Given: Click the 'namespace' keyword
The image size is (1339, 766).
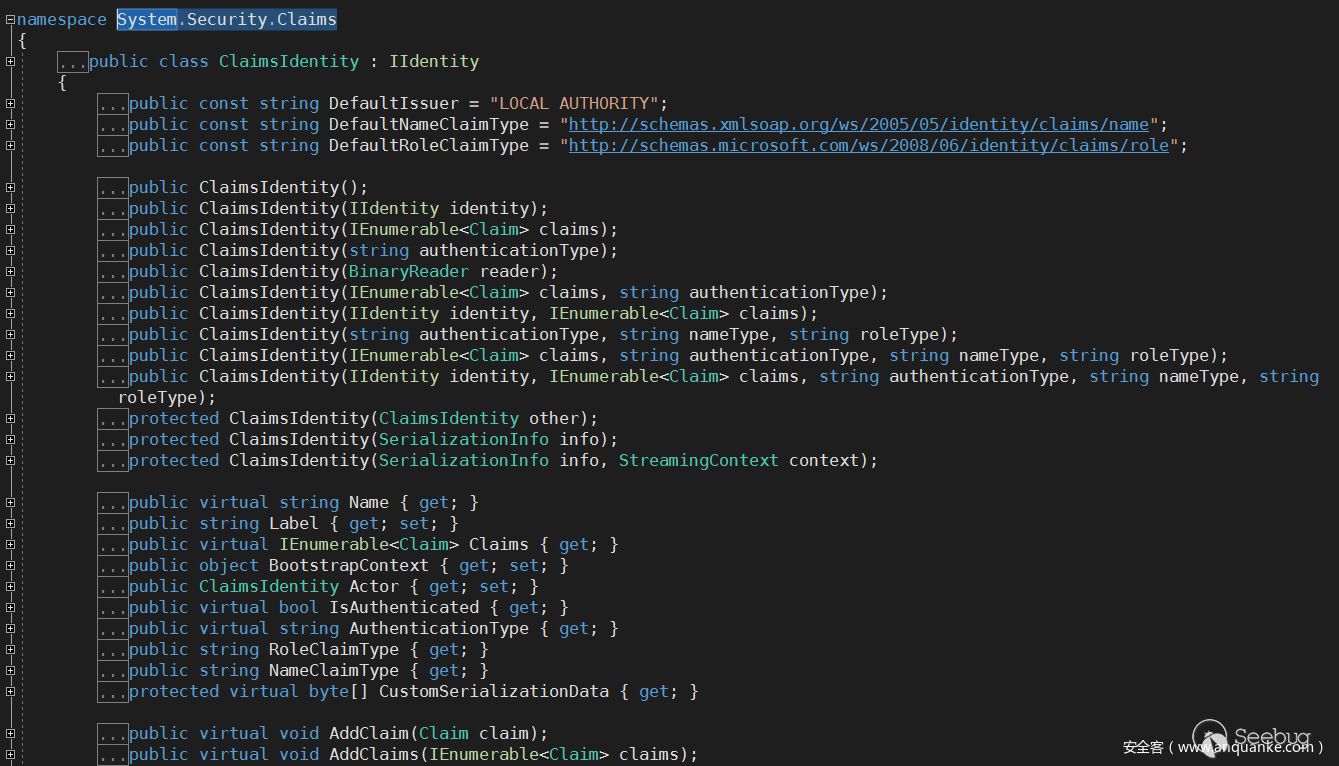Looking at the screenshot, I should pyautogui.click(x=62, y=19).
